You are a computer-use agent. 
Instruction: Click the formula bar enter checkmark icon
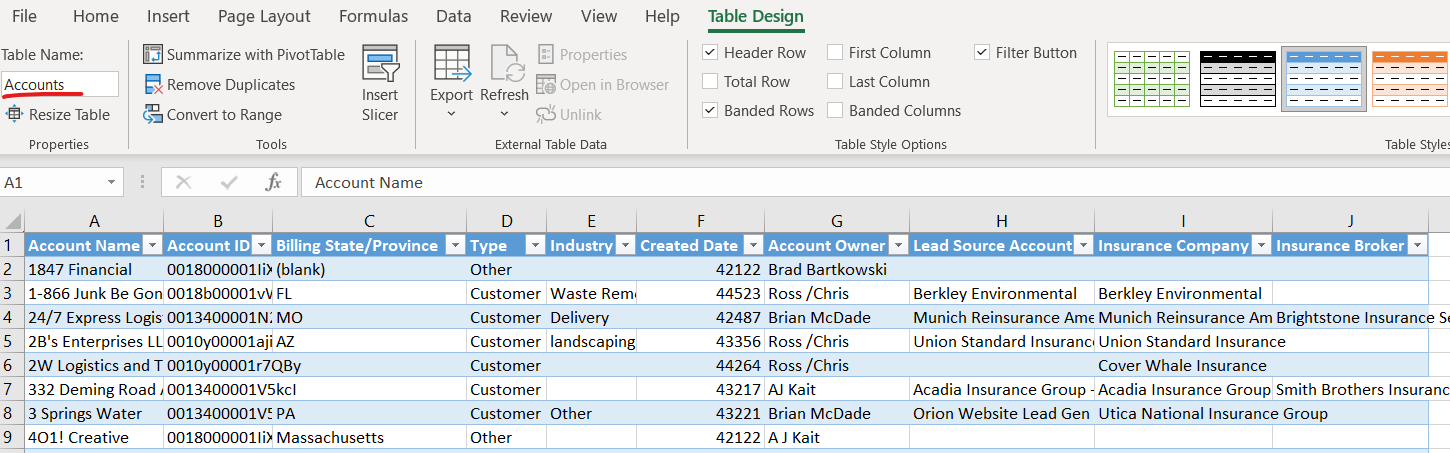[229, 182]
